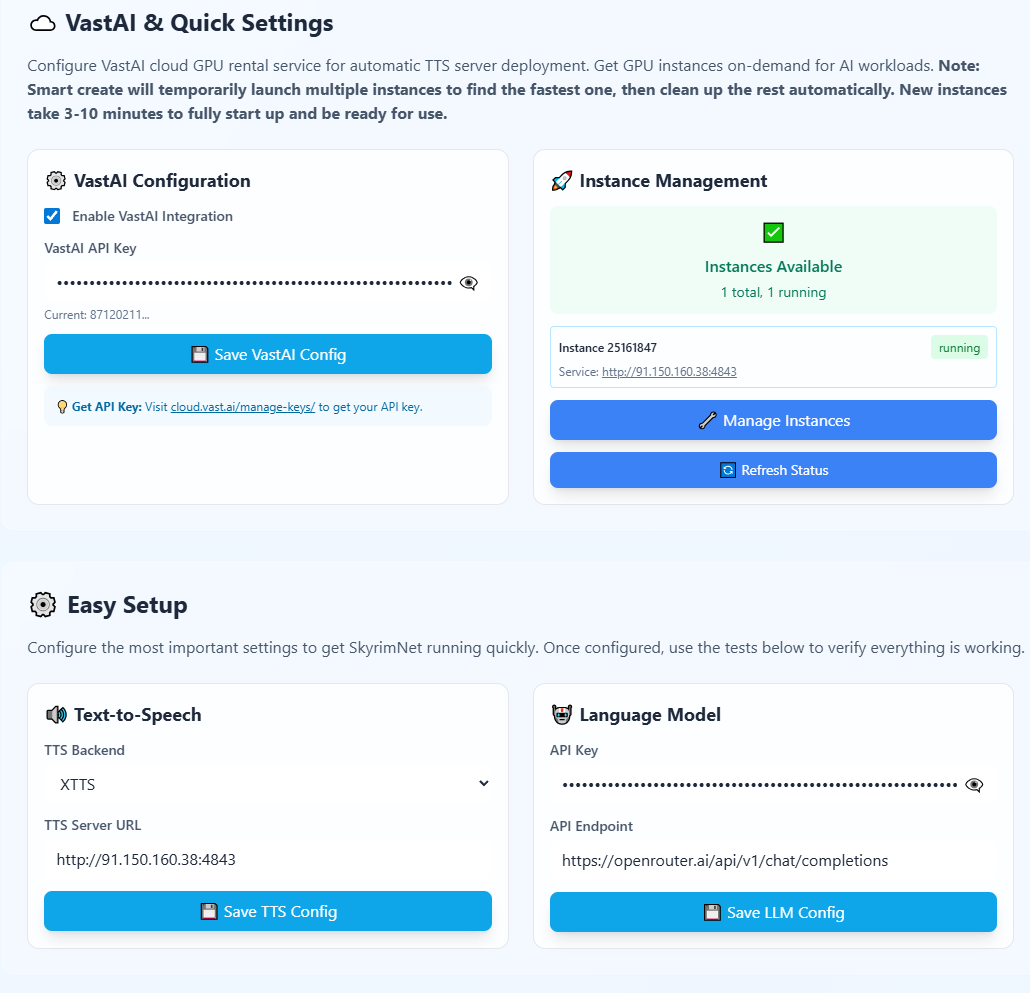Image resolution: width=1030 pixels, height=993 pixels.
Task: Open Manage Instances
Action: tap(773, 420)
